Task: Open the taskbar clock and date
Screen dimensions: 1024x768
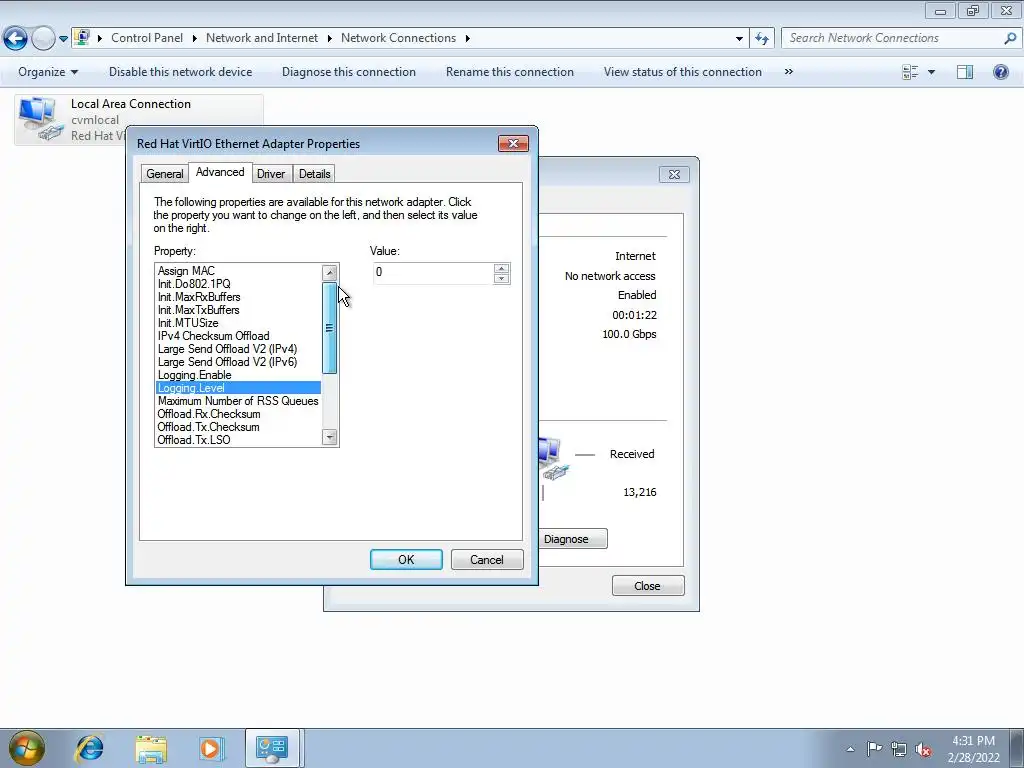Action: click(x=973, y=749)
